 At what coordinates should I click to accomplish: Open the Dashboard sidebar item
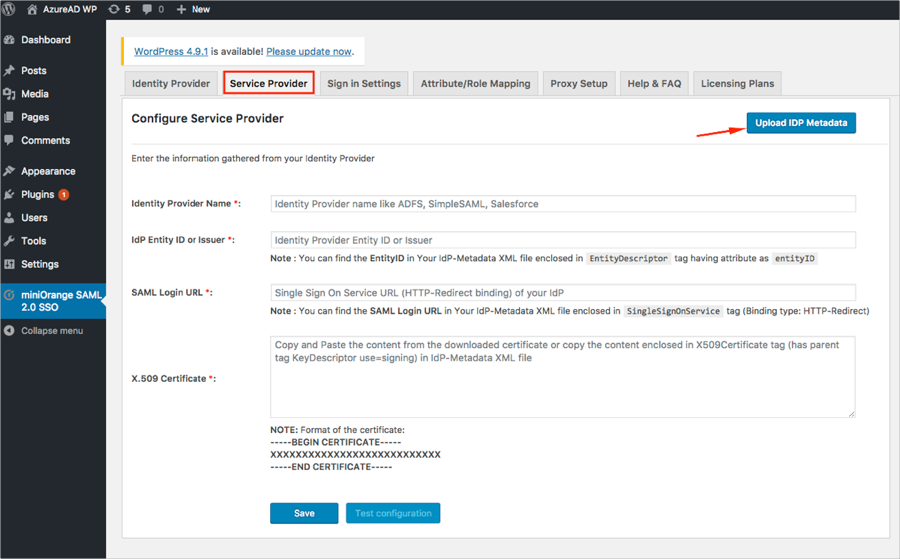pyautogui.click(x=45, y=40)
